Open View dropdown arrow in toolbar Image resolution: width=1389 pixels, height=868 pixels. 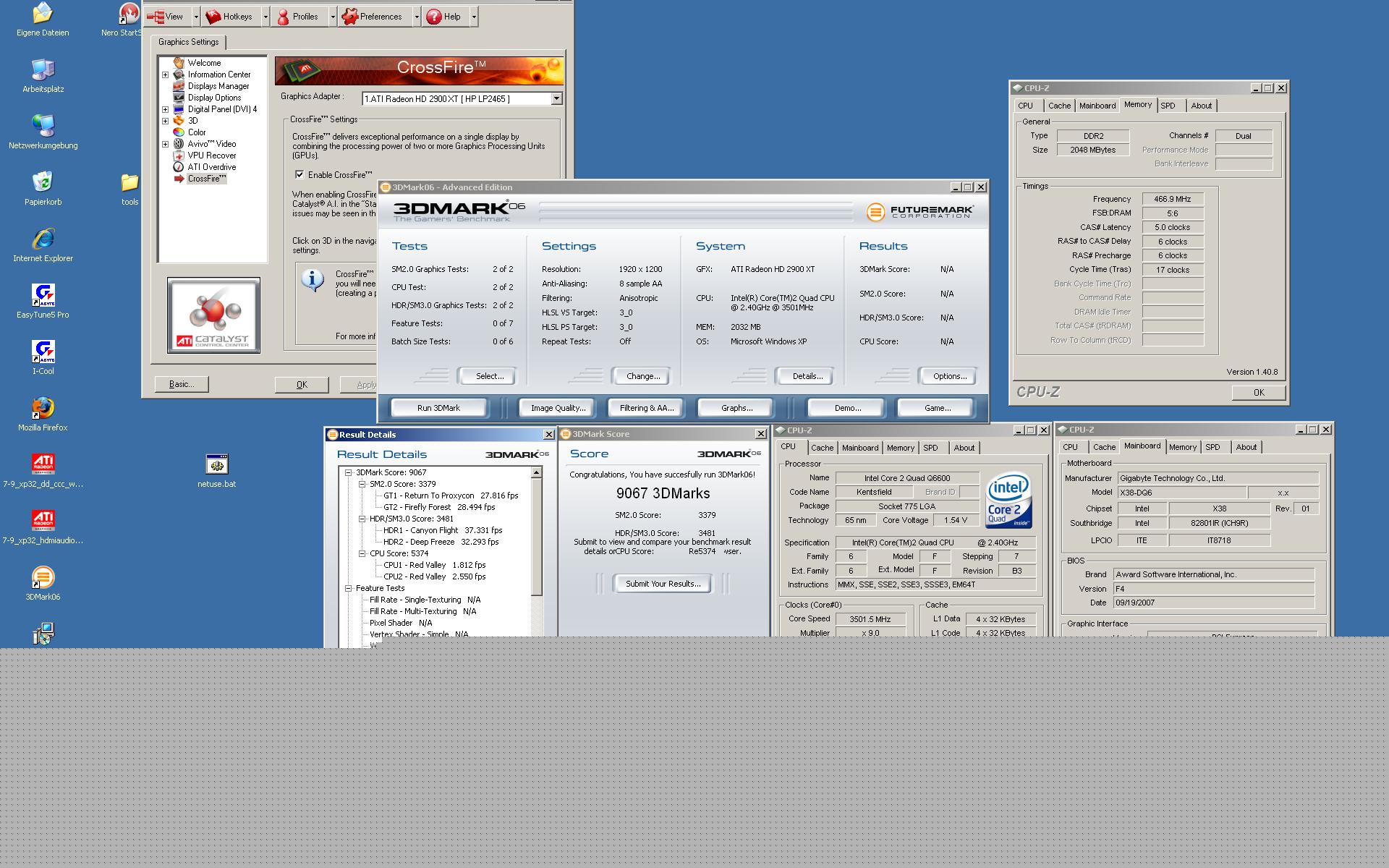196,16
